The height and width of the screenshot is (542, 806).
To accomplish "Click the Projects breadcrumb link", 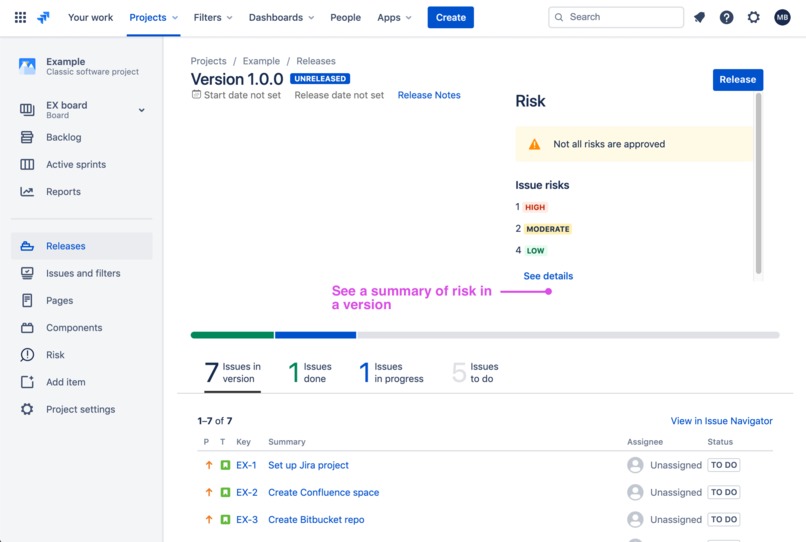I will (208, 61).
